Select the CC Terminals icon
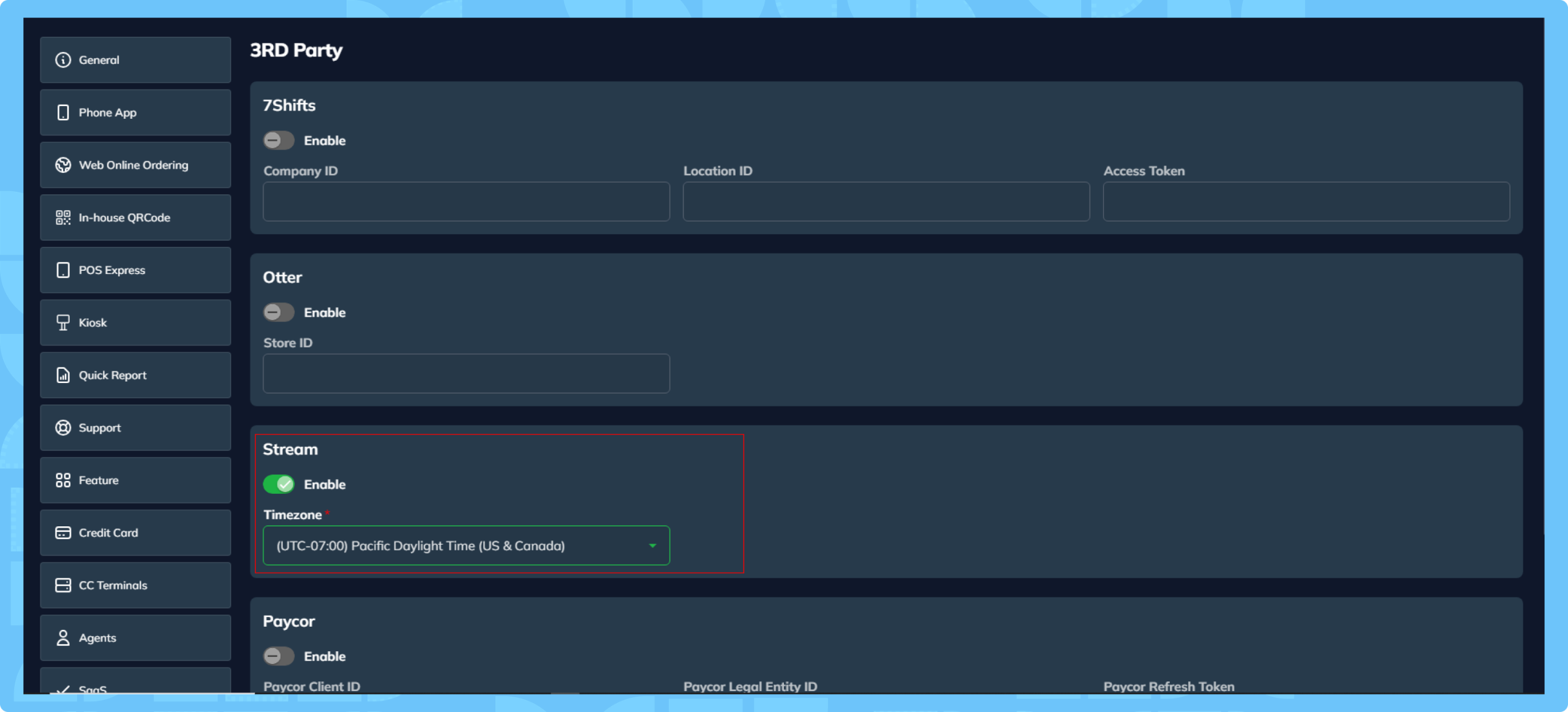 pyautogui.click(x=63, y=585)
